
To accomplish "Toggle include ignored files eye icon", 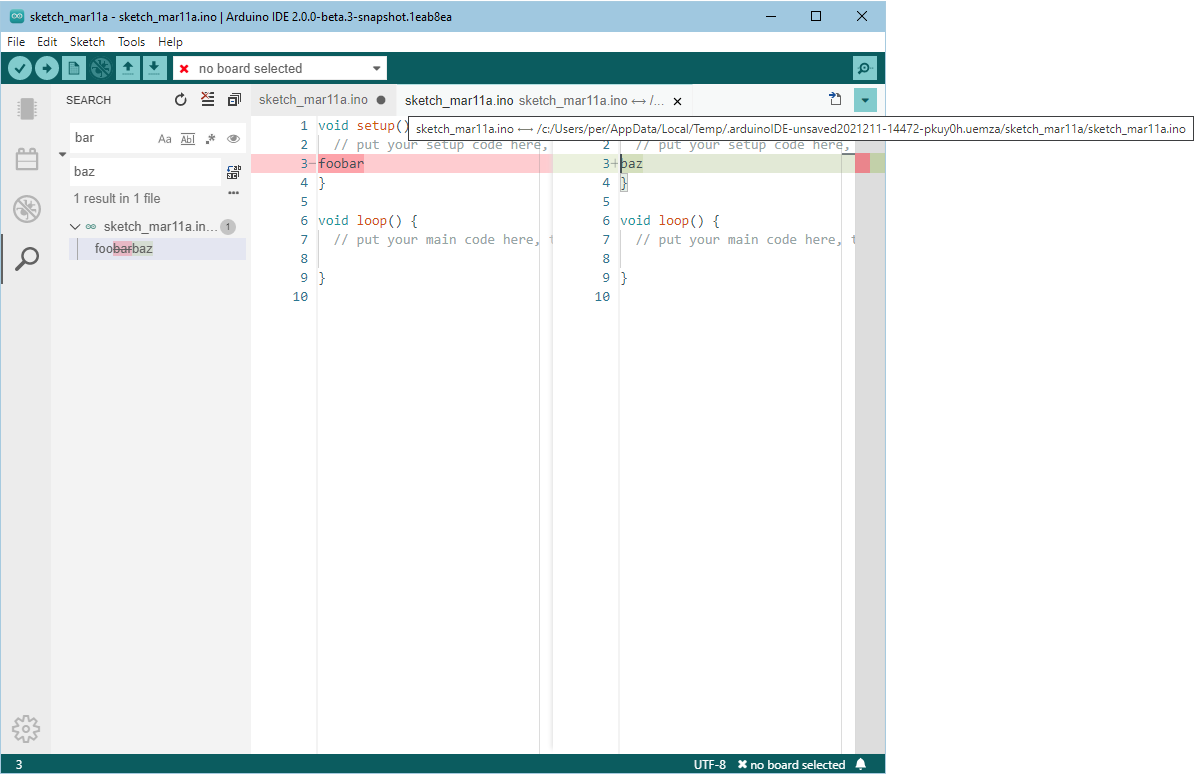I will pos(233,139).
